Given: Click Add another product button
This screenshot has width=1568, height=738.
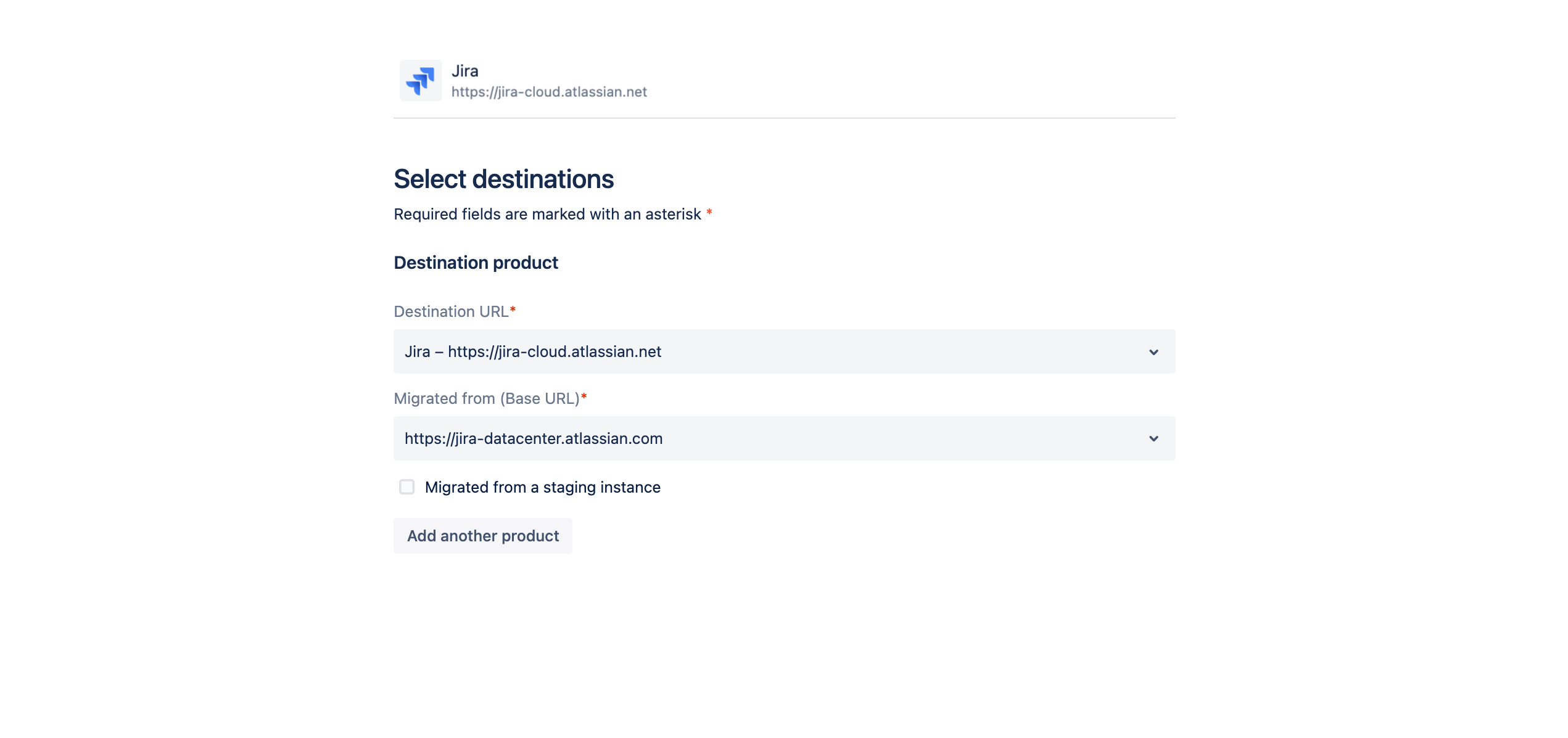Looking at the screenshot, I should pos(483,535).
